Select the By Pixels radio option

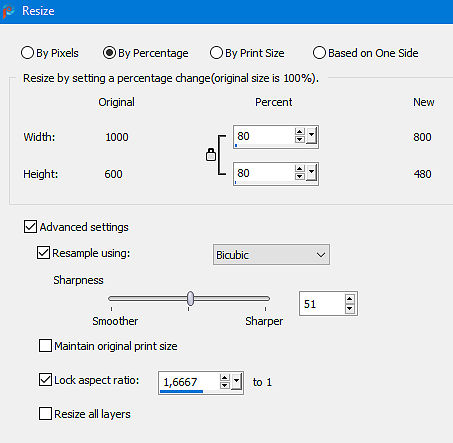click(27, 53)
